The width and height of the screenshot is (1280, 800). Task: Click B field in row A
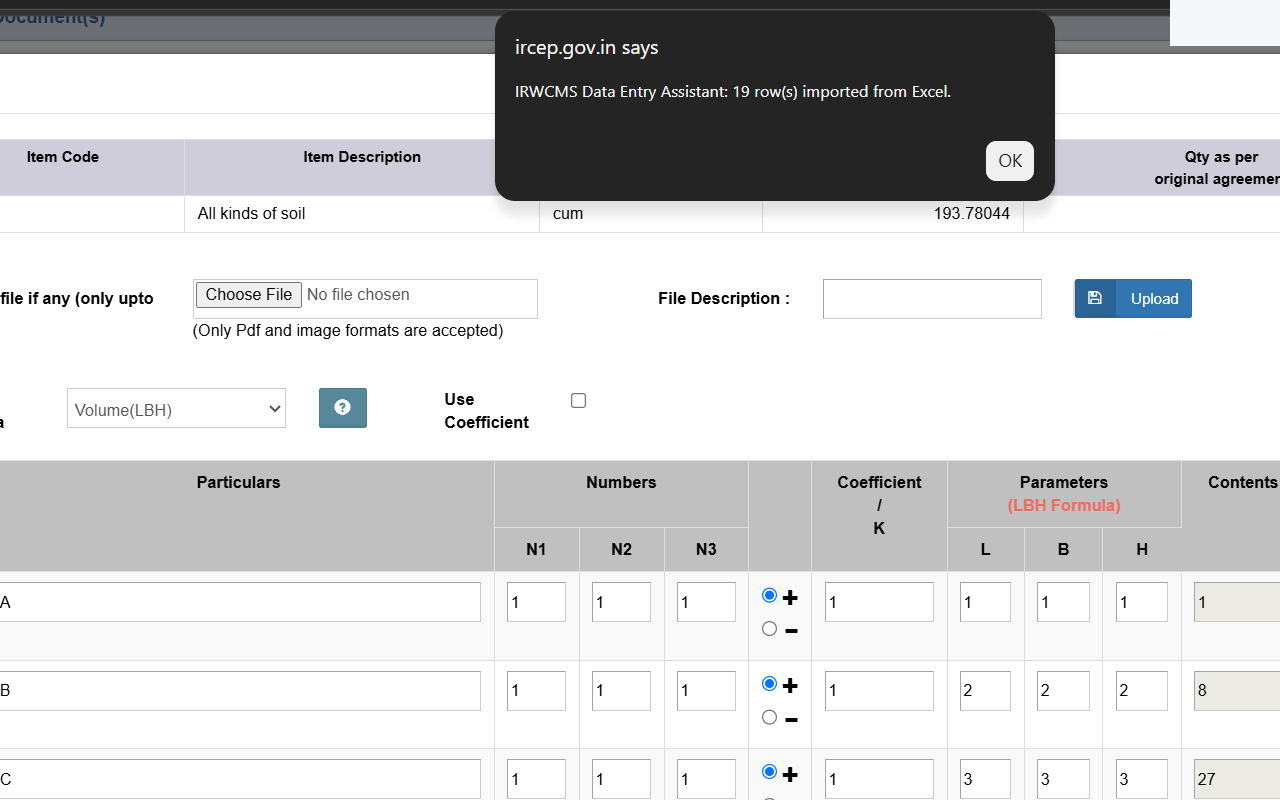pyautogui.click(x=1063, y=602)
